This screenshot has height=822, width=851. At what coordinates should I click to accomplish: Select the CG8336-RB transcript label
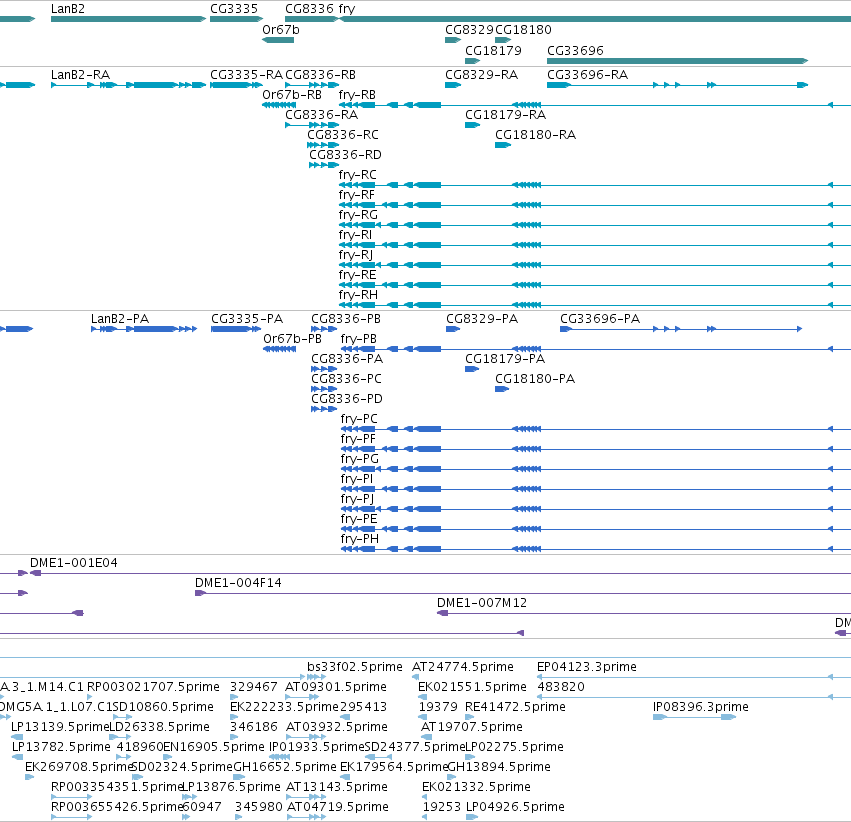320,74
